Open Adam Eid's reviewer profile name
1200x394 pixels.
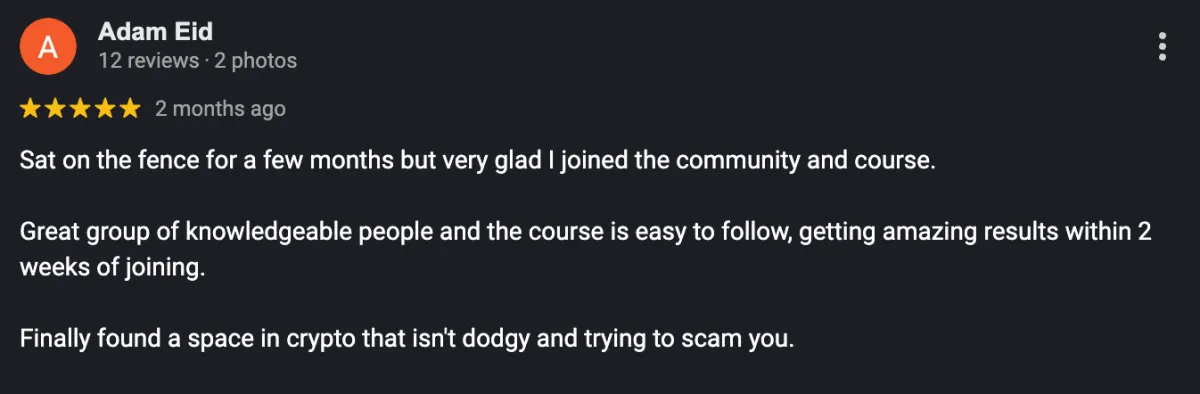tap(155, 32)
